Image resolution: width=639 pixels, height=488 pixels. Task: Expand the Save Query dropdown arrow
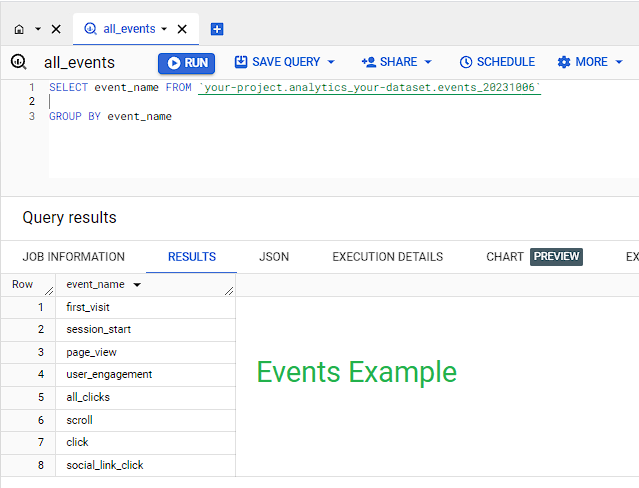click(x=331, y=62)
